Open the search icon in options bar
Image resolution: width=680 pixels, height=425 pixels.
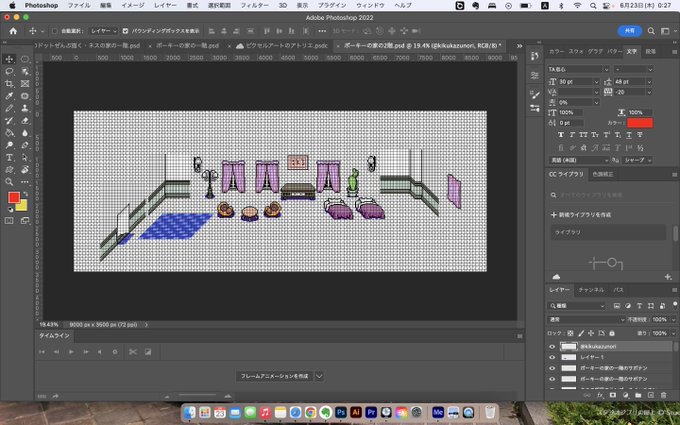point(651,31)
